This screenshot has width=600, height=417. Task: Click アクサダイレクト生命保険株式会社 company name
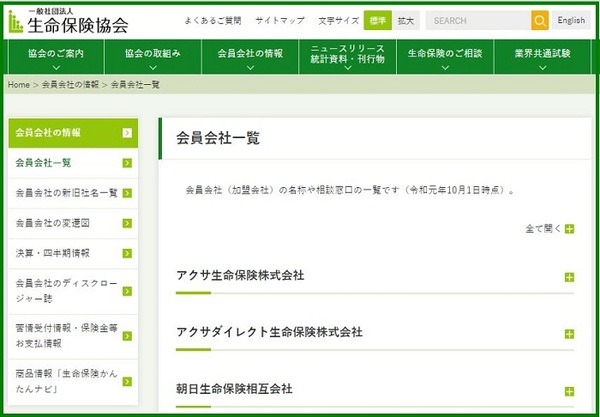(x=269, y=332)
